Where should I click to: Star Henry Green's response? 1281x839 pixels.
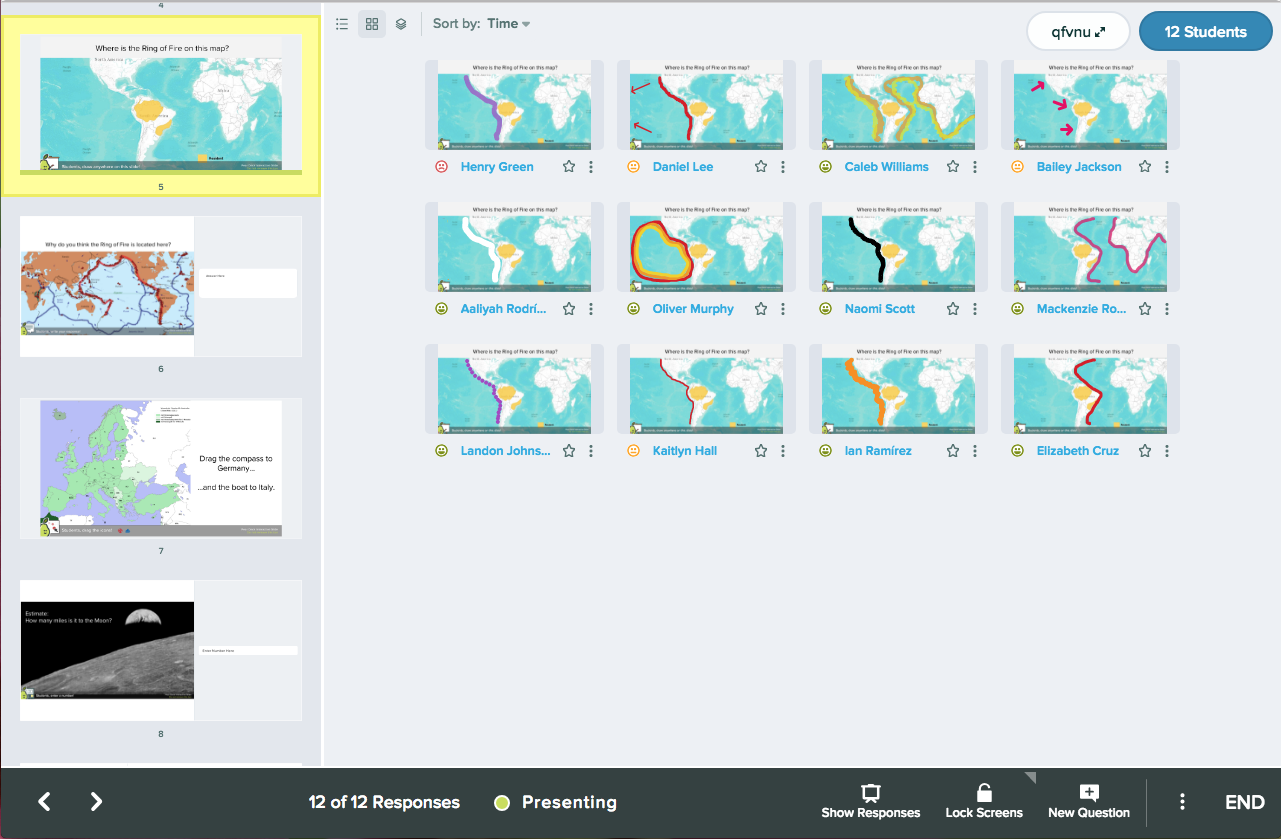click(x=568, y=166)
